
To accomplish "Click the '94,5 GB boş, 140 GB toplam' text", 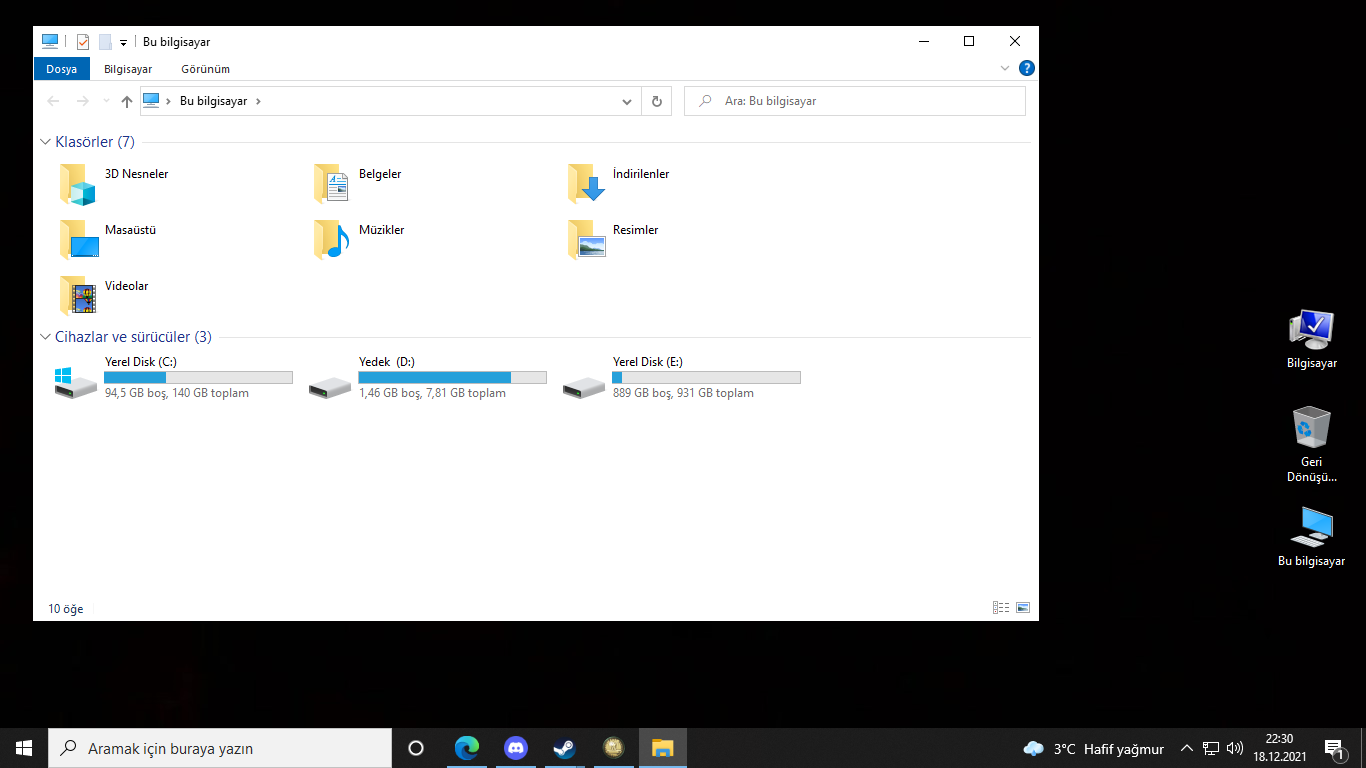I will tap(177, 393).
